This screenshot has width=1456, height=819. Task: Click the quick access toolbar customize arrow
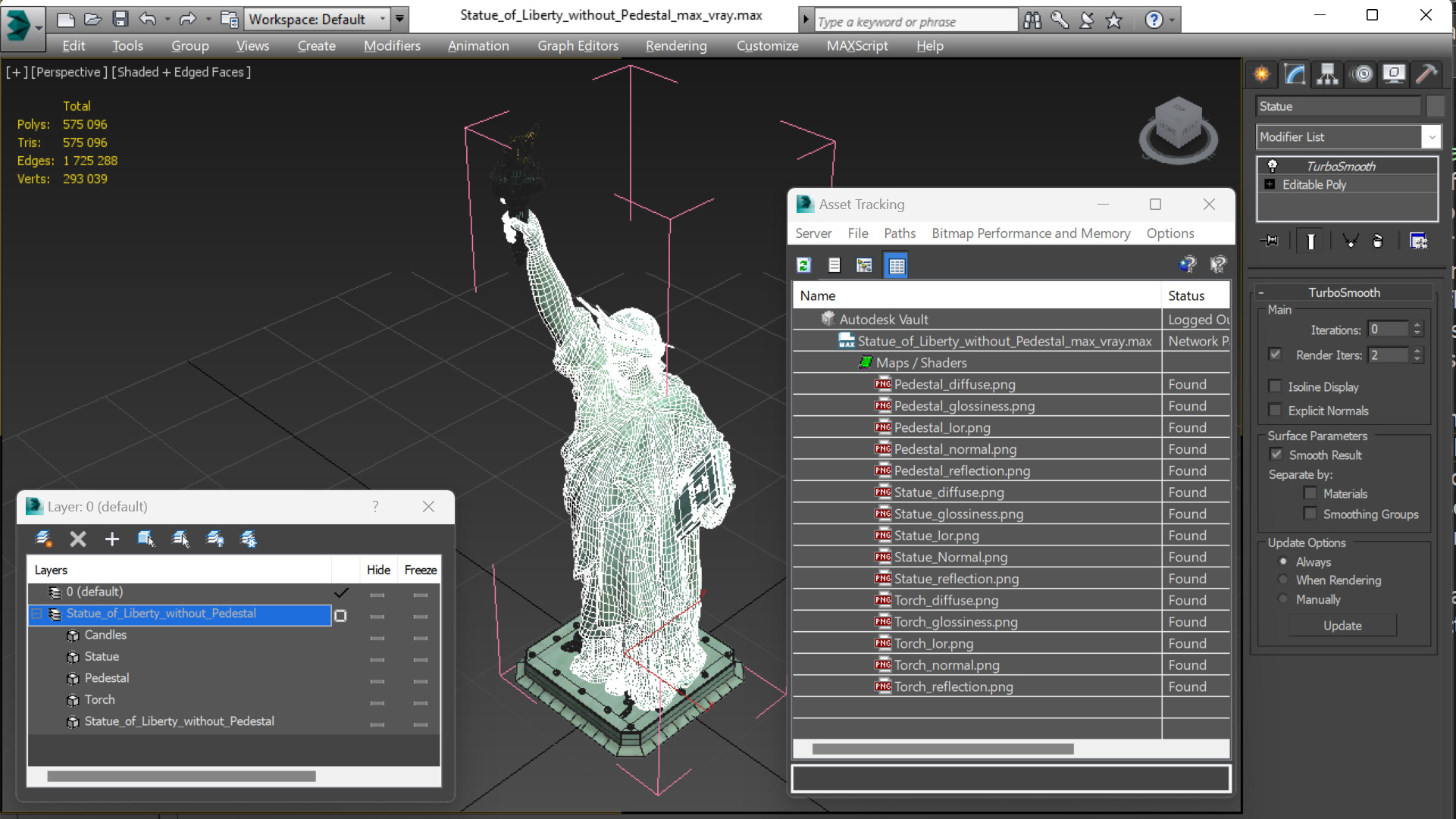[x=399, y=19]
